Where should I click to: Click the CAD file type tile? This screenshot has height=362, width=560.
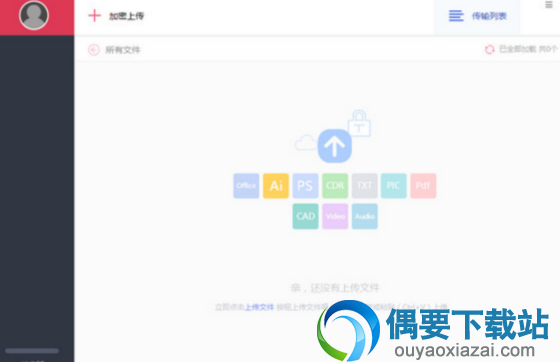pyautogui.click(x=305, y=216)
